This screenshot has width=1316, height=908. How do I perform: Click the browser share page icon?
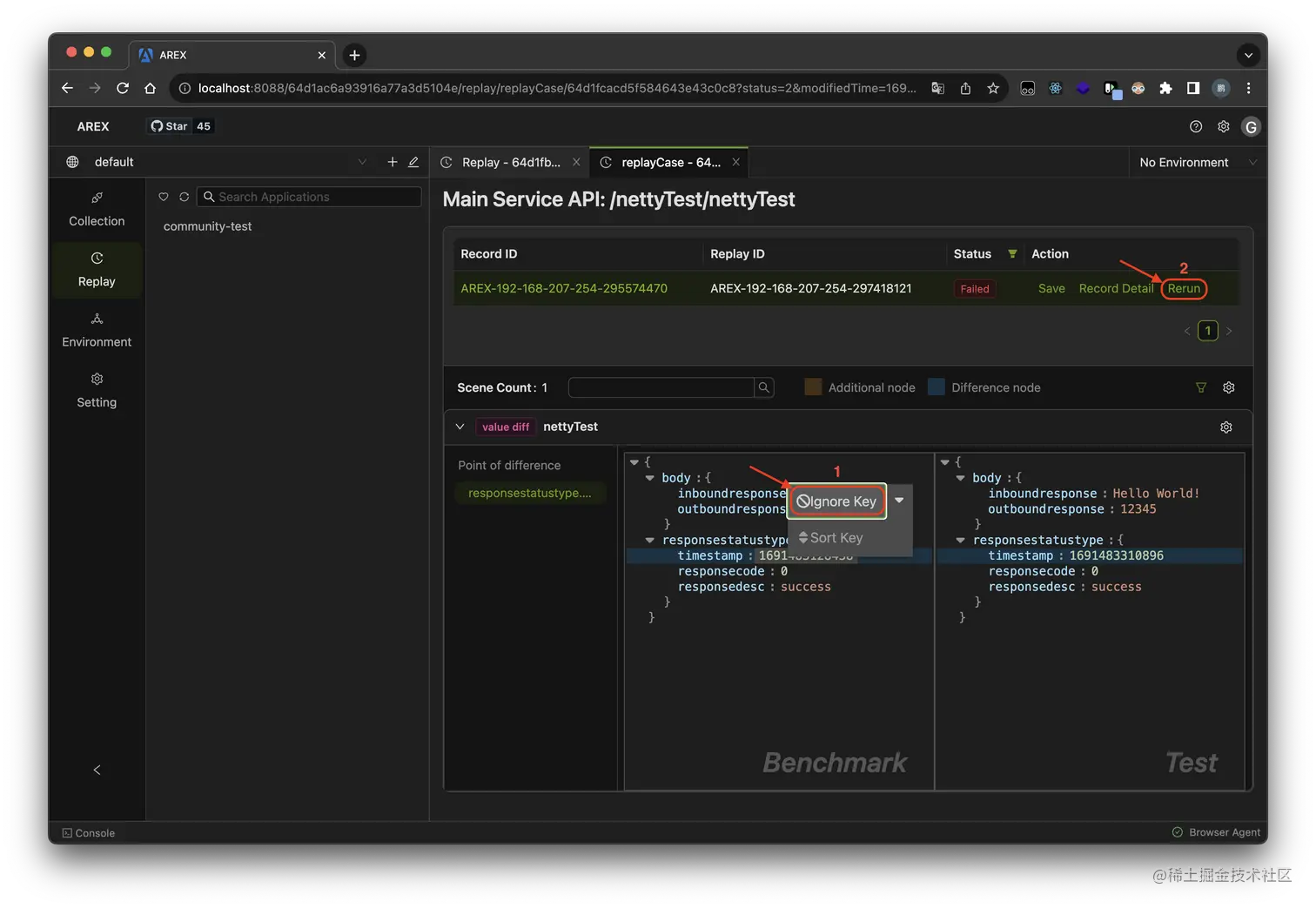pos(965,88)
